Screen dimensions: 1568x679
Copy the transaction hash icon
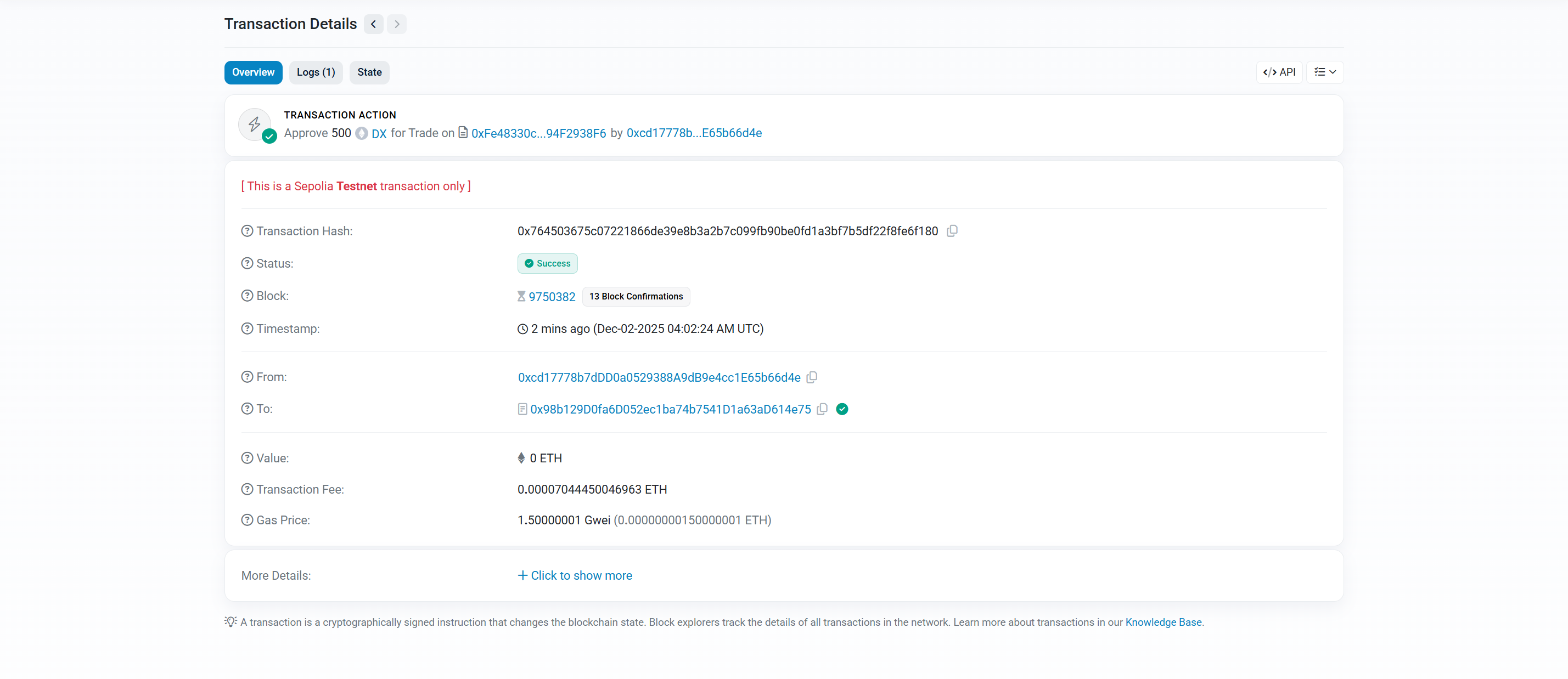(x=952, y=231)
